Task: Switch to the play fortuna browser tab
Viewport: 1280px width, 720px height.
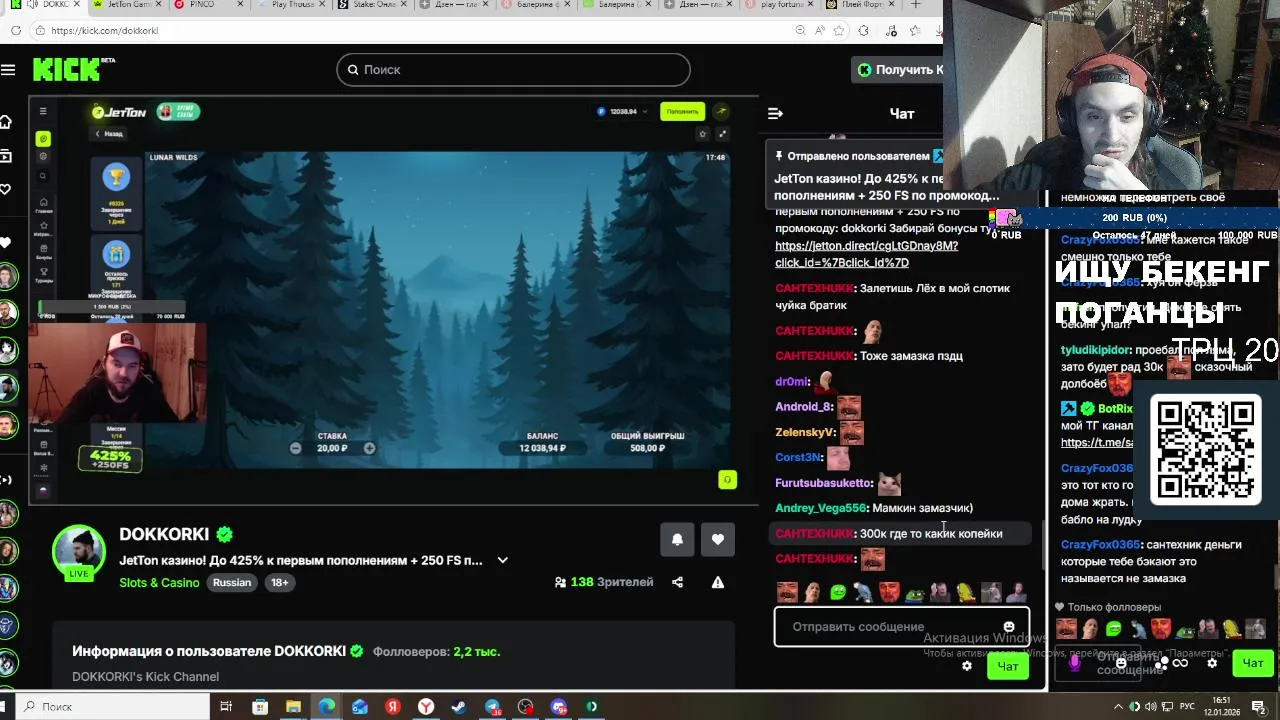Action: point(780,5)
